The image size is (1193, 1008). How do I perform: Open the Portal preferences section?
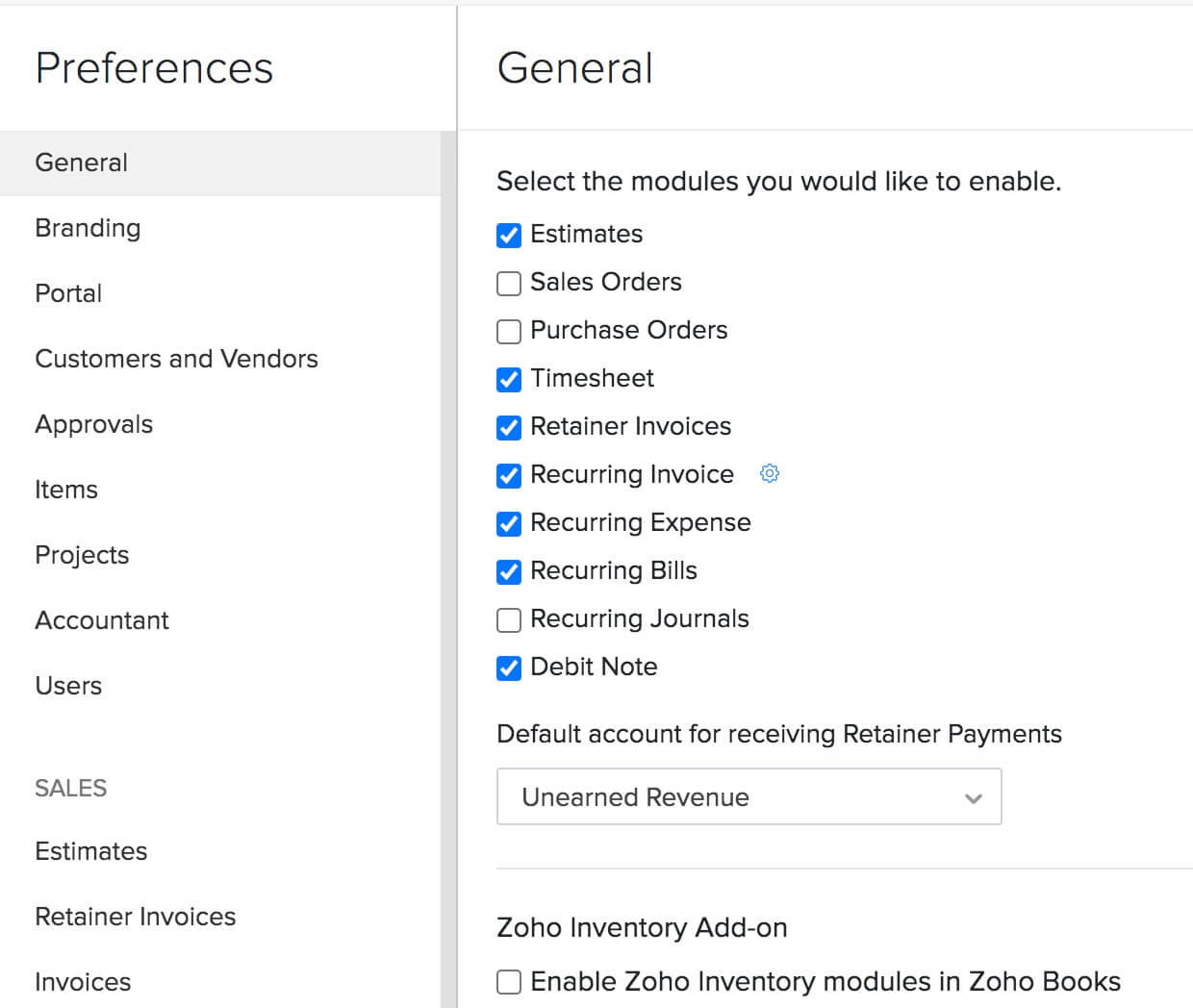pyautogui.click(x=68, y=293)
